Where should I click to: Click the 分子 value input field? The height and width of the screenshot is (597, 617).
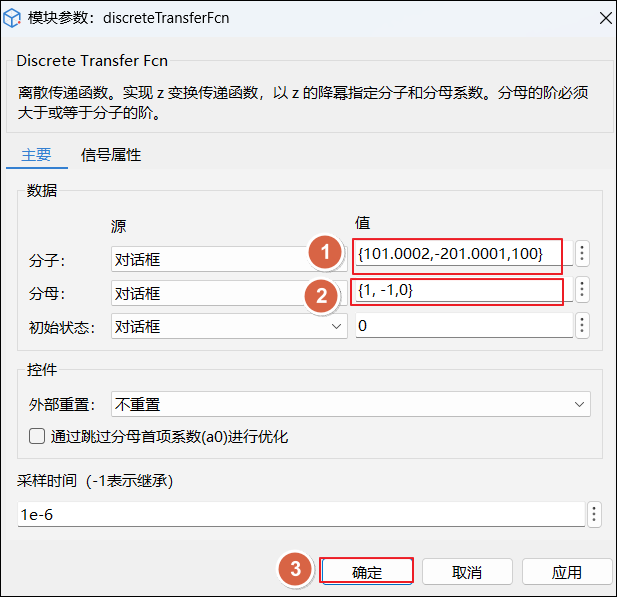click(460, 255)
